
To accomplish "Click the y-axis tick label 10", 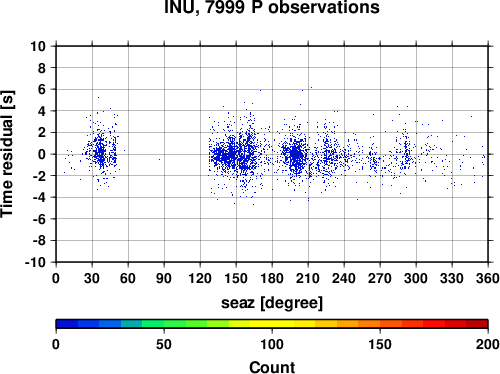I will pyautogui.click(x=38, y=46).
